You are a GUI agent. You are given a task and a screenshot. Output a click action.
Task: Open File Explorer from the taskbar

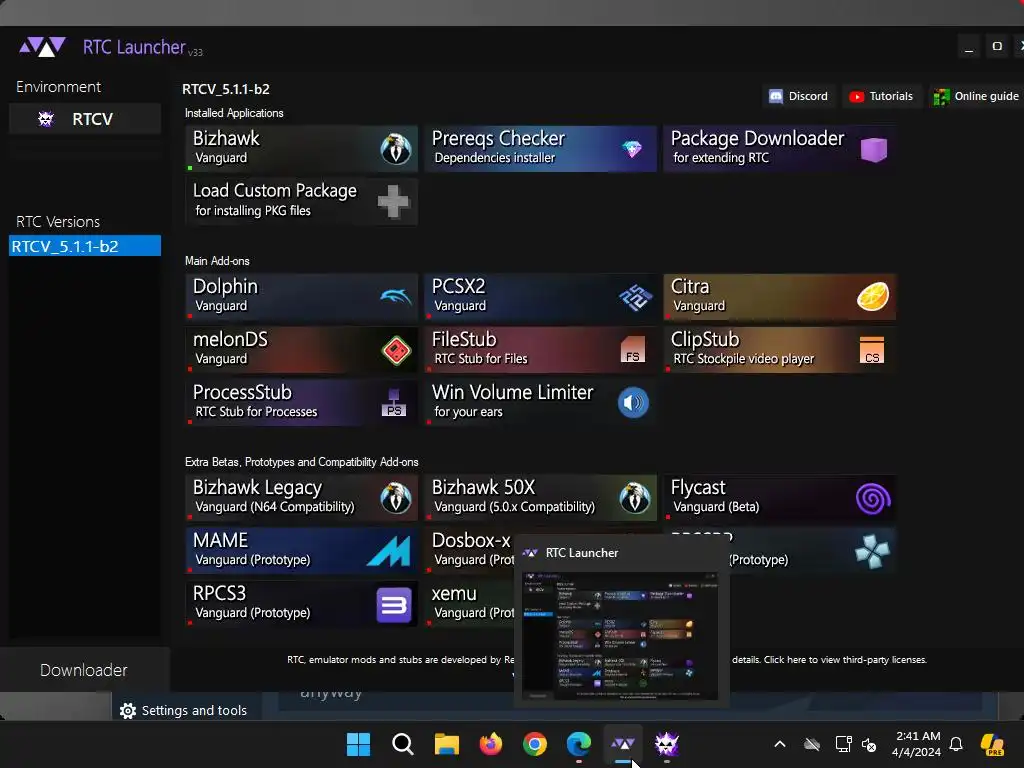(x=447, y=744)
